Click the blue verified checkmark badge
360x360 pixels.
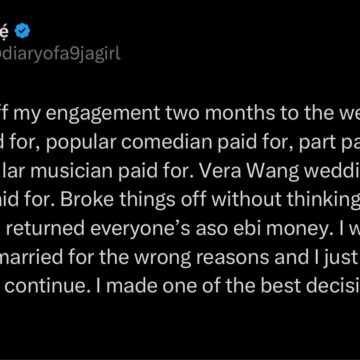(x=23, y=31)
